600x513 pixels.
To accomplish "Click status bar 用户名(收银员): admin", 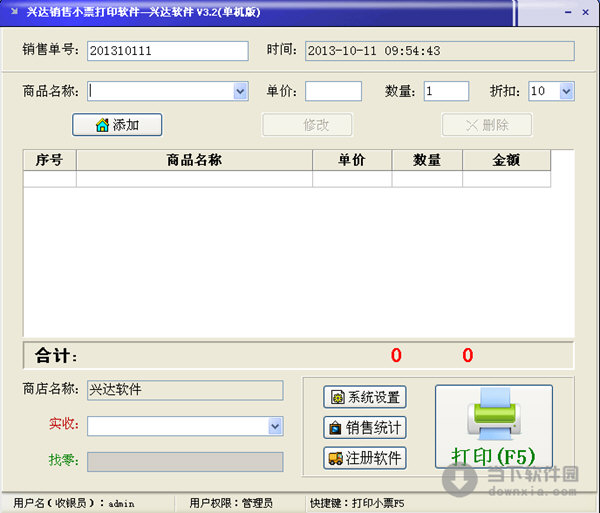I will [74, 503].
